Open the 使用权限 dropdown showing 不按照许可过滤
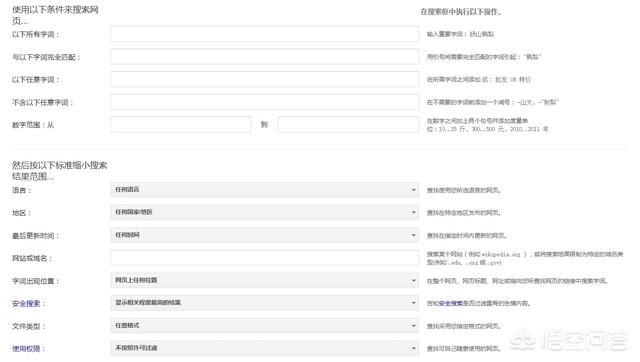This screenshot has width=640, height=362. click(264, 348)
